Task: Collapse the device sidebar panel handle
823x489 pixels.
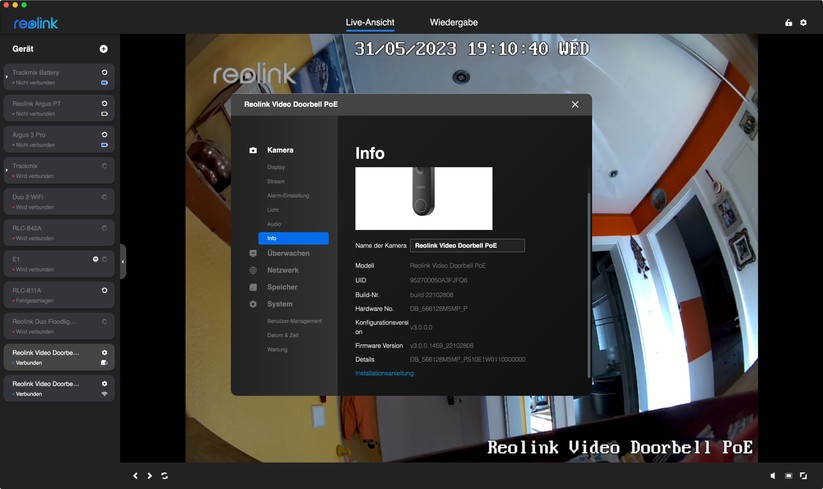Action: click(123, 261)
